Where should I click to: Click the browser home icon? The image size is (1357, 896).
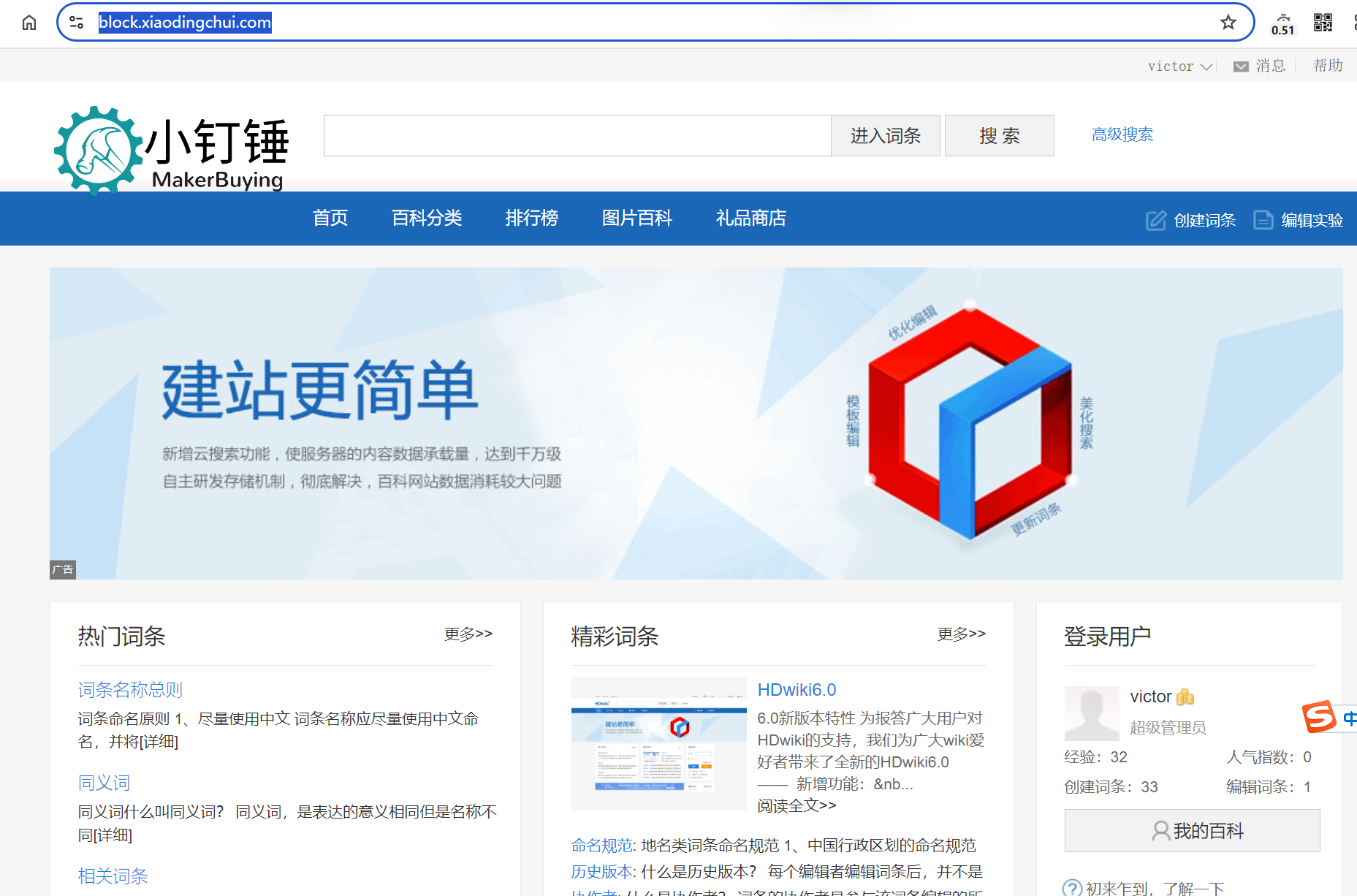click(x=29, y=23)
